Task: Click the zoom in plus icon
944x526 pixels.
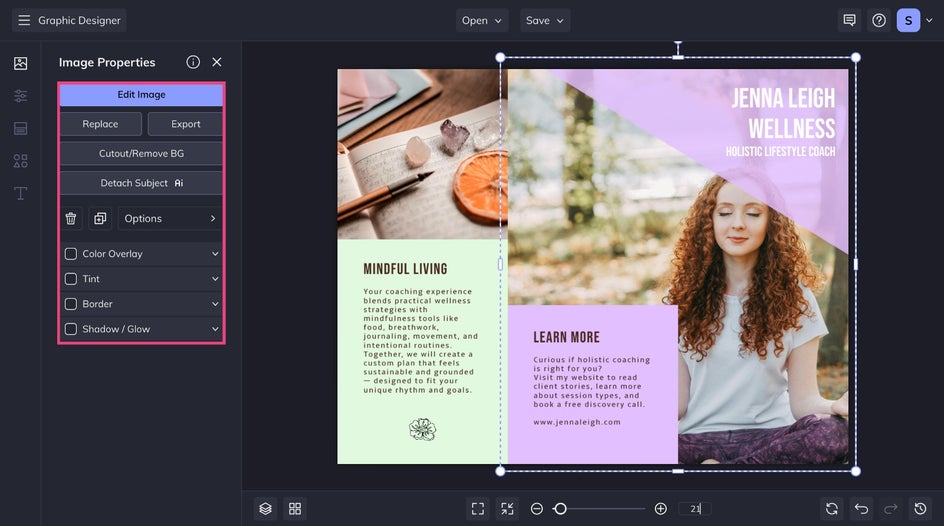Action: (661, 509)
